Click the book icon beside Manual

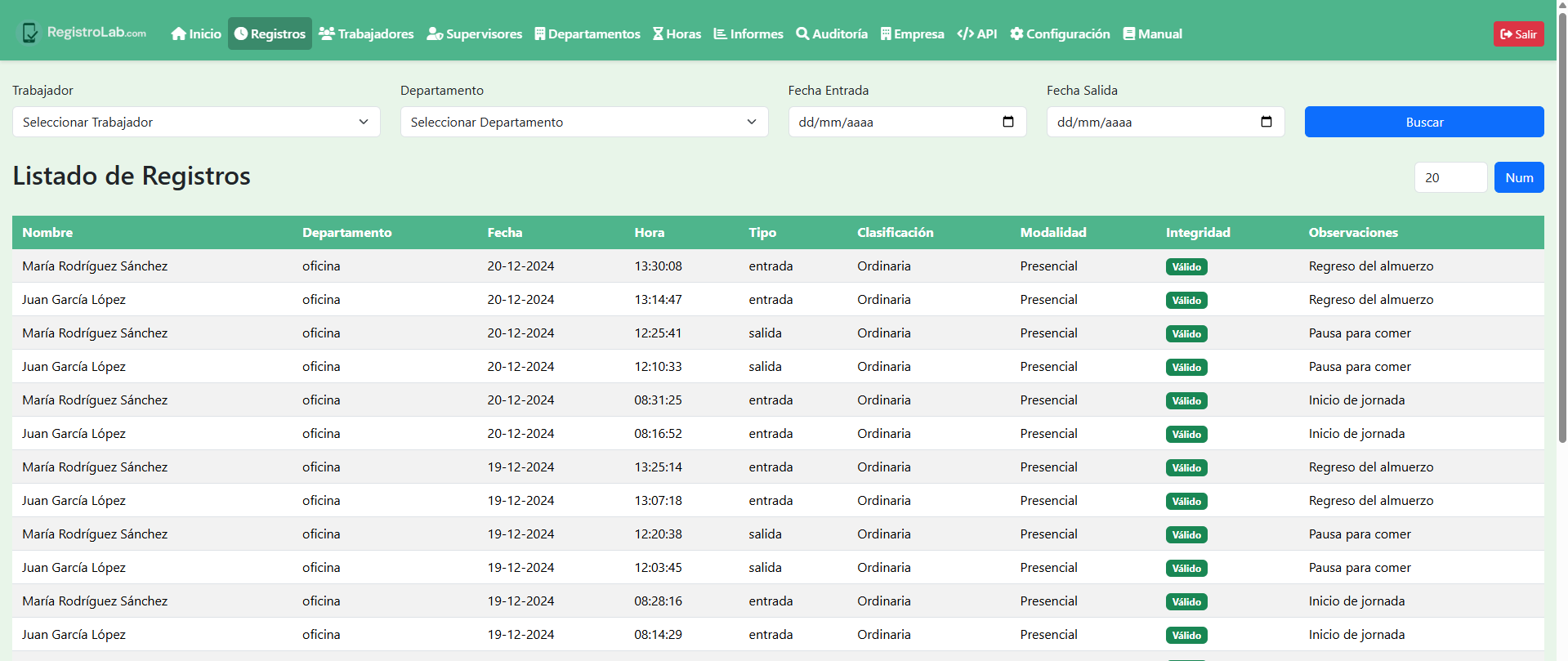point(1129,33)
